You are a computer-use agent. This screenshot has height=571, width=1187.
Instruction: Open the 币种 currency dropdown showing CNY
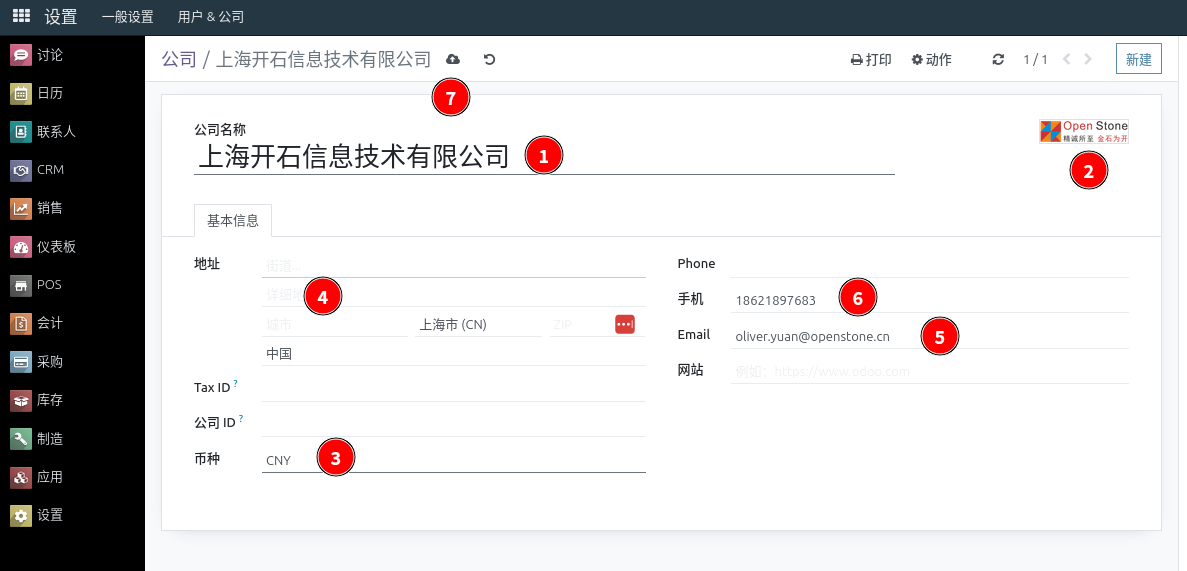453,460
